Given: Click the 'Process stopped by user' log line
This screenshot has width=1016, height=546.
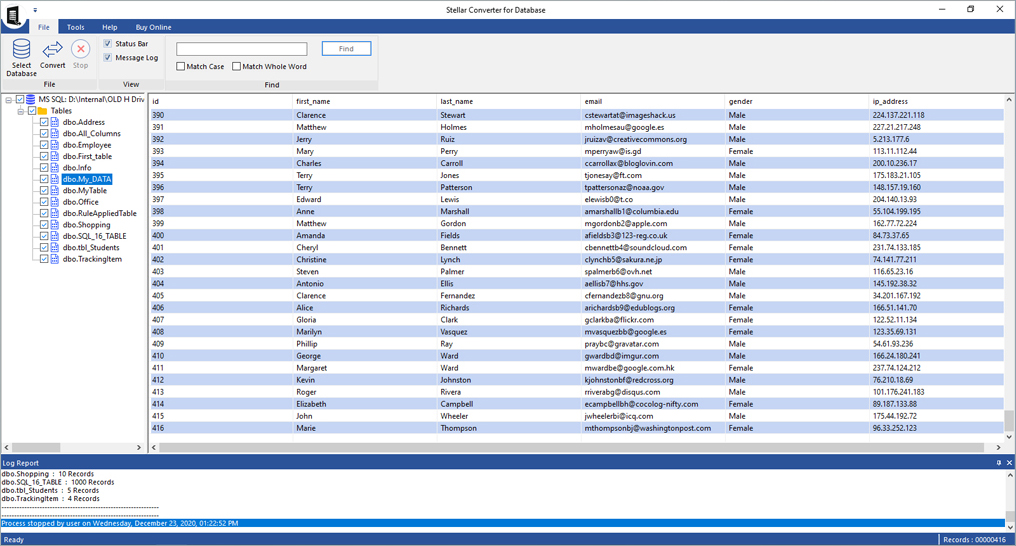Looking at the screenshot, I should point(503,523).
